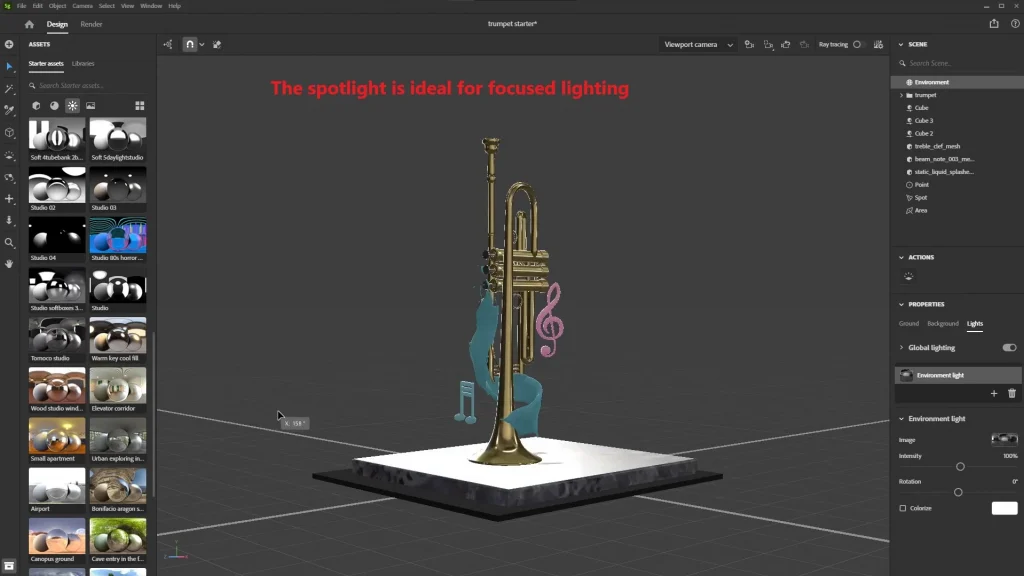The image size is (1024, 576).
Task: Choose the Warm key cool fill thumbnail
Action: click(118, 336)
